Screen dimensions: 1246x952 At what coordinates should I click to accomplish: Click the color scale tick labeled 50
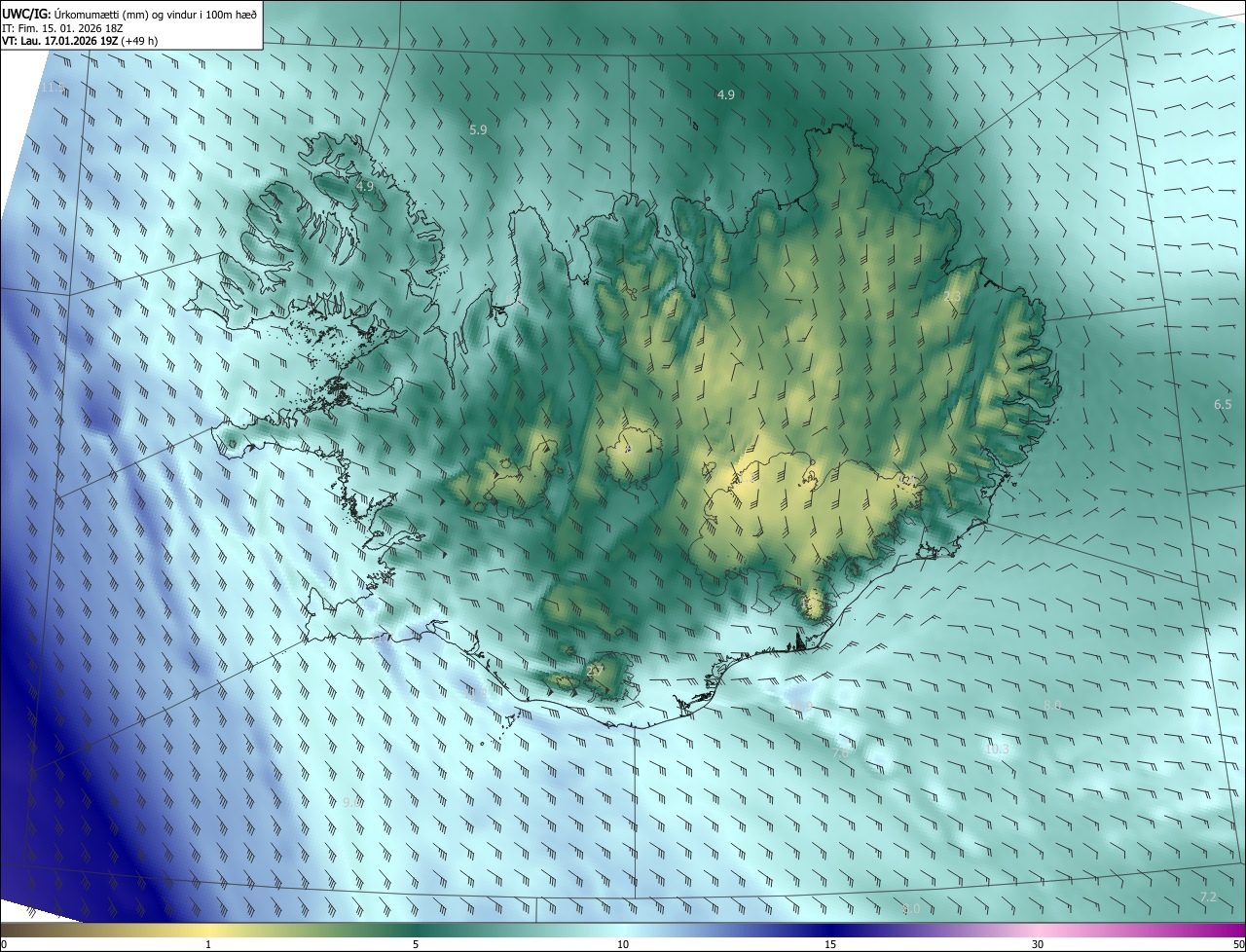coord(1238,945)
